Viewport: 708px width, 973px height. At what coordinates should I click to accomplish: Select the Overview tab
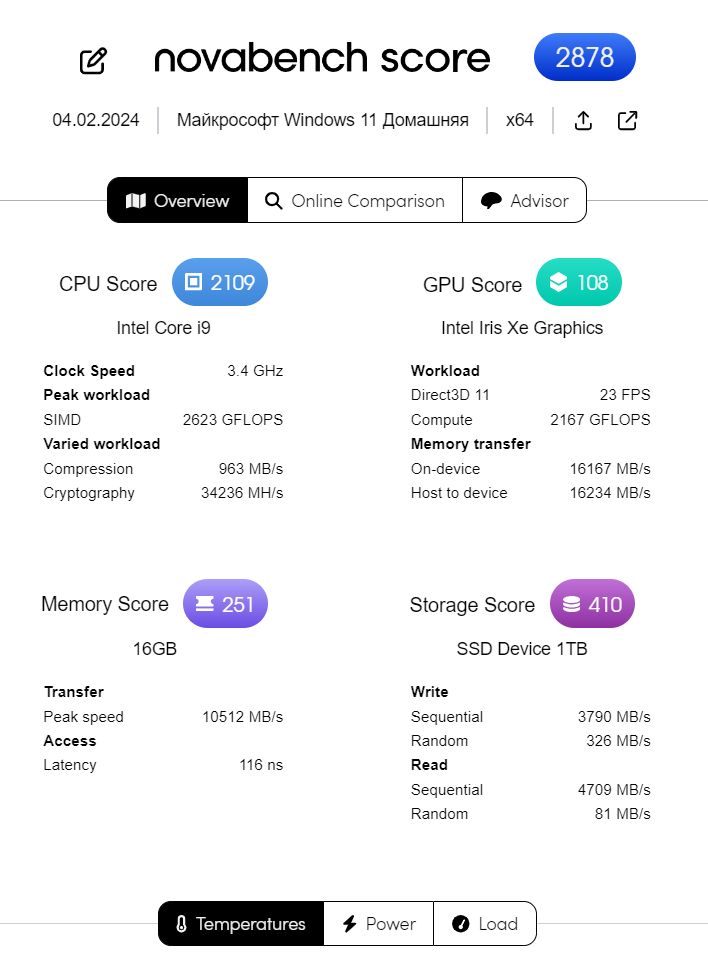point(177,200)
